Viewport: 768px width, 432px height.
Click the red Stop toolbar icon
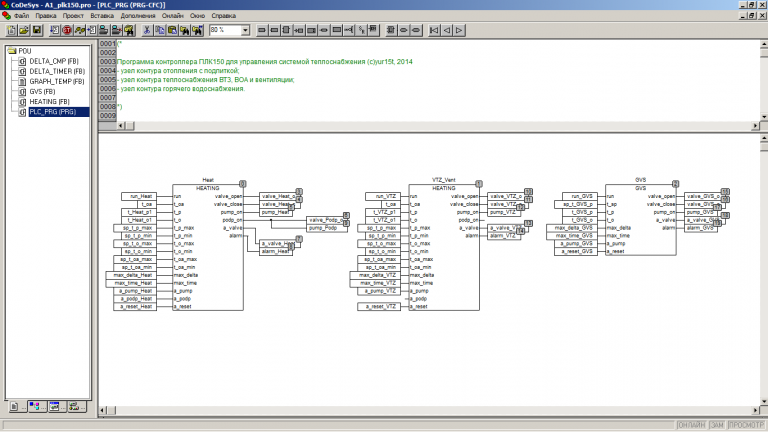point(65,31)
